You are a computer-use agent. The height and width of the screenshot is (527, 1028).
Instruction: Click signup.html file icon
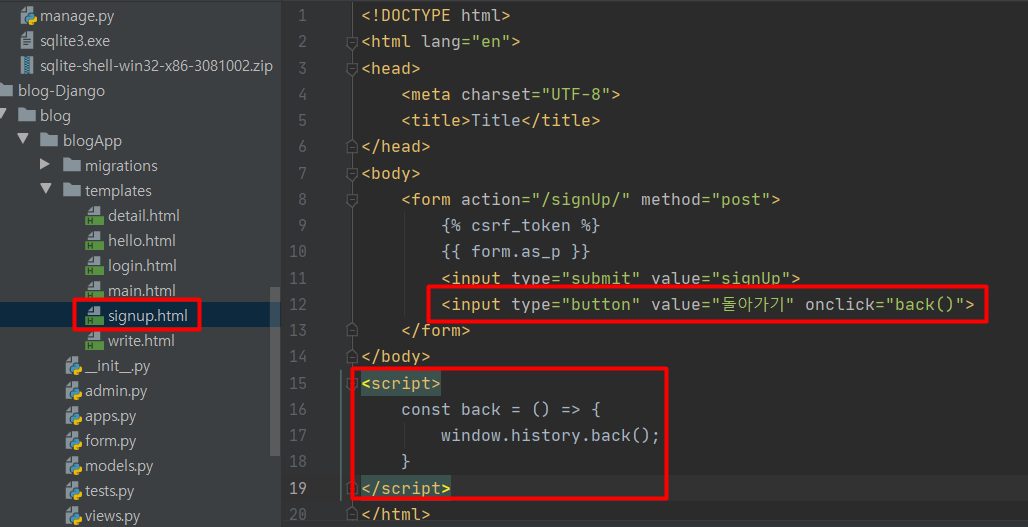pos(94,315)
